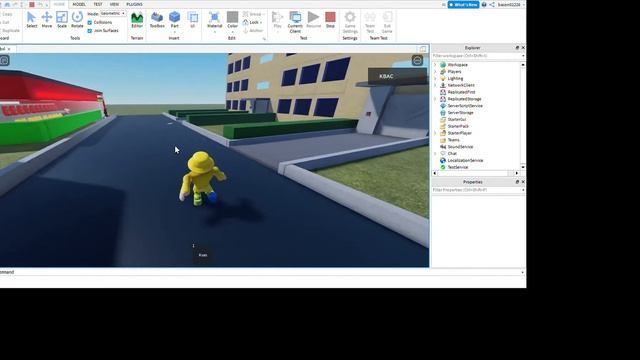The image size is (640, 360).
Task: Click the command bar input
Action: click(x=261, y=272)
